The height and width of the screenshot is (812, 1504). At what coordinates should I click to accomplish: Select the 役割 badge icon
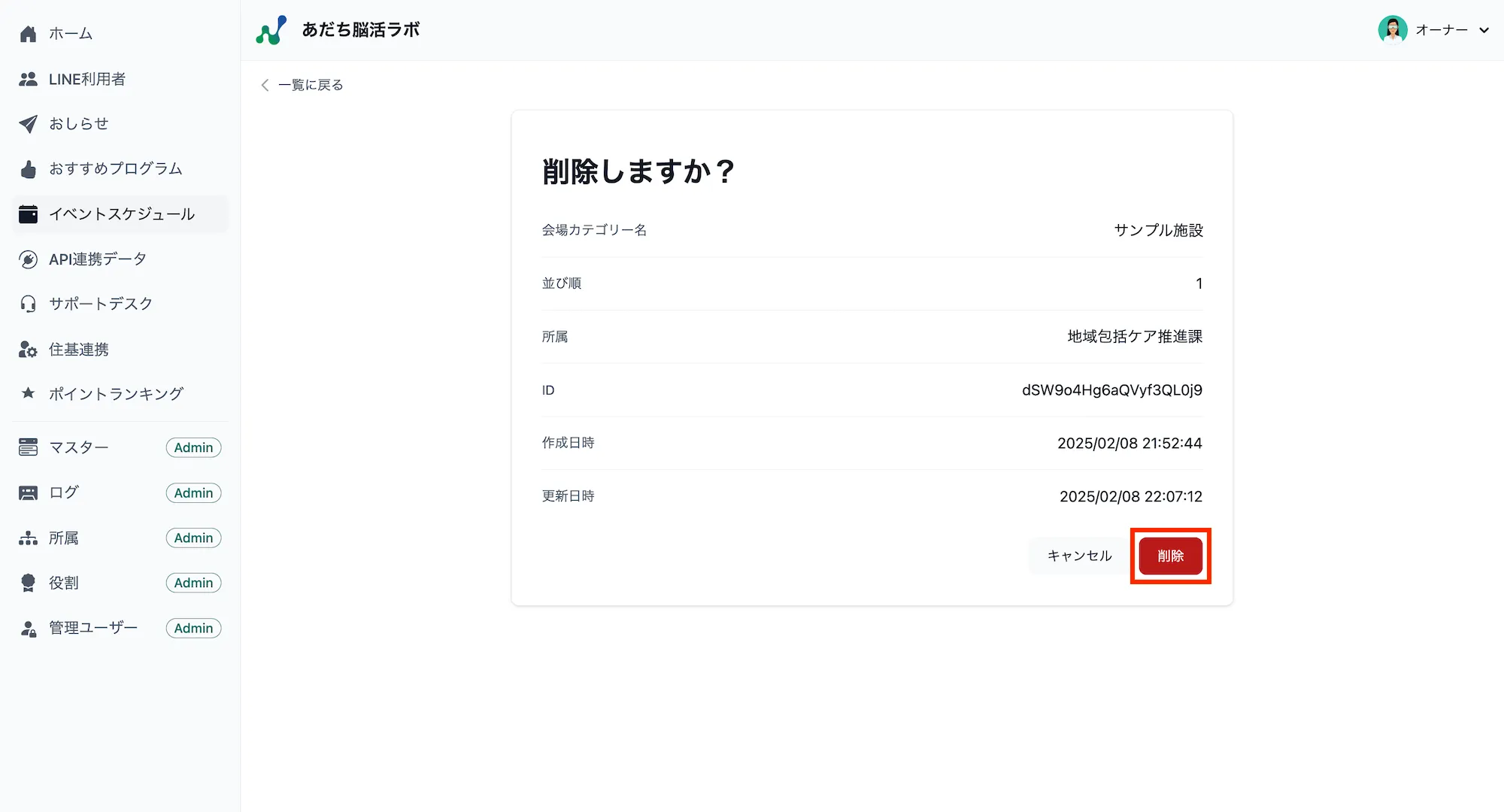click(x=28, y=583)
